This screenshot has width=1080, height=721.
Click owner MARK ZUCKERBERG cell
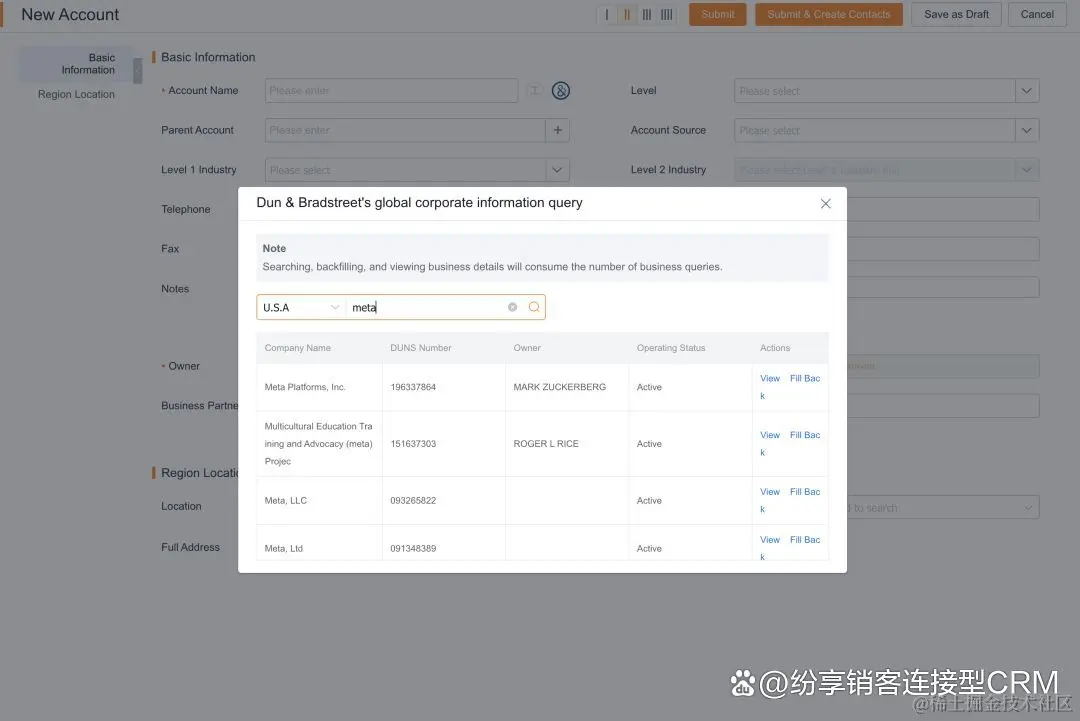click(x=559, y=387)
